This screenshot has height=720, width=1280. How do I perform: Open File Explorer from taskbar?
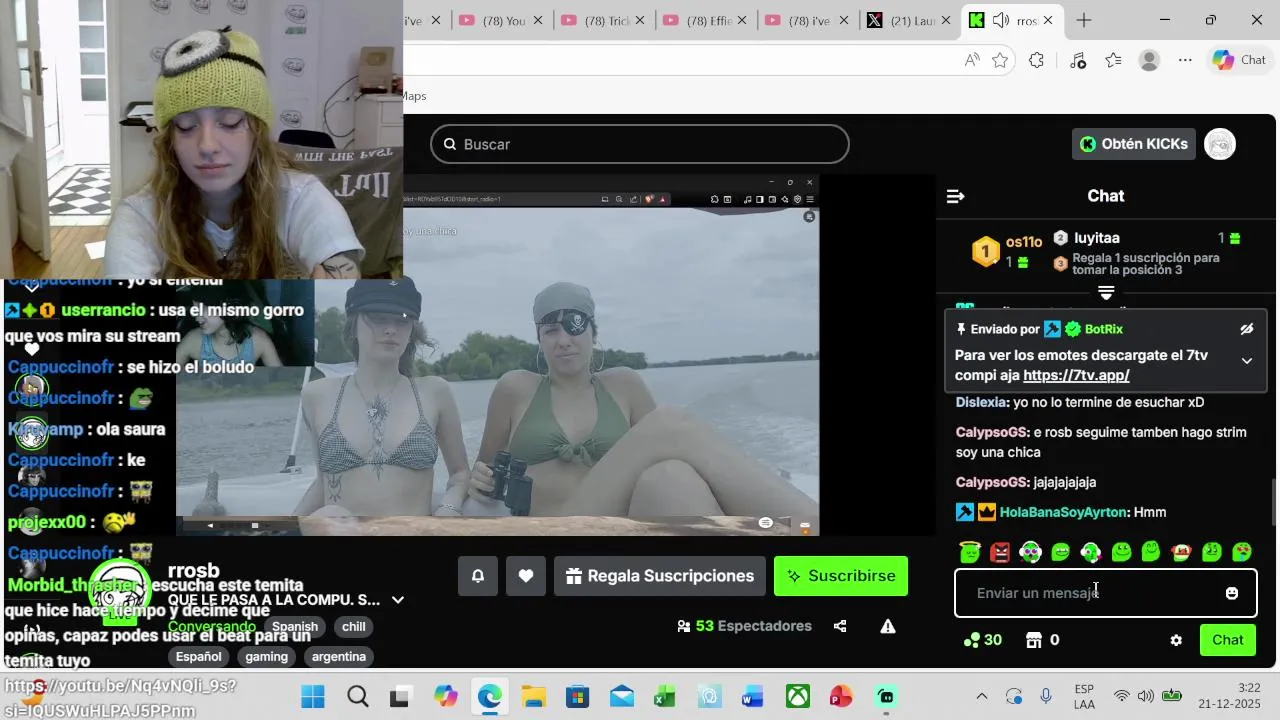tap(533, 696)
